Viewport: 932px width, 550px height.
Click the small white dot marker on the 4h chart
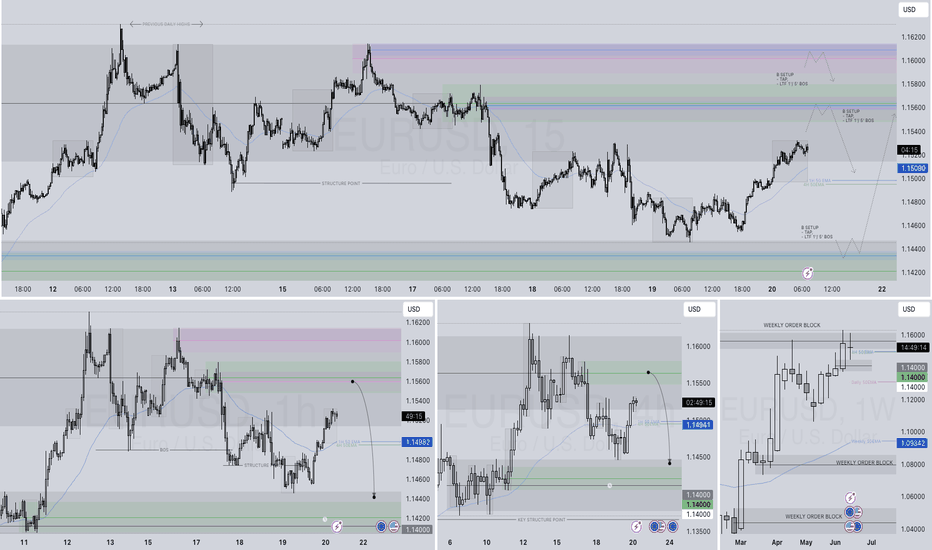[609, 486]
